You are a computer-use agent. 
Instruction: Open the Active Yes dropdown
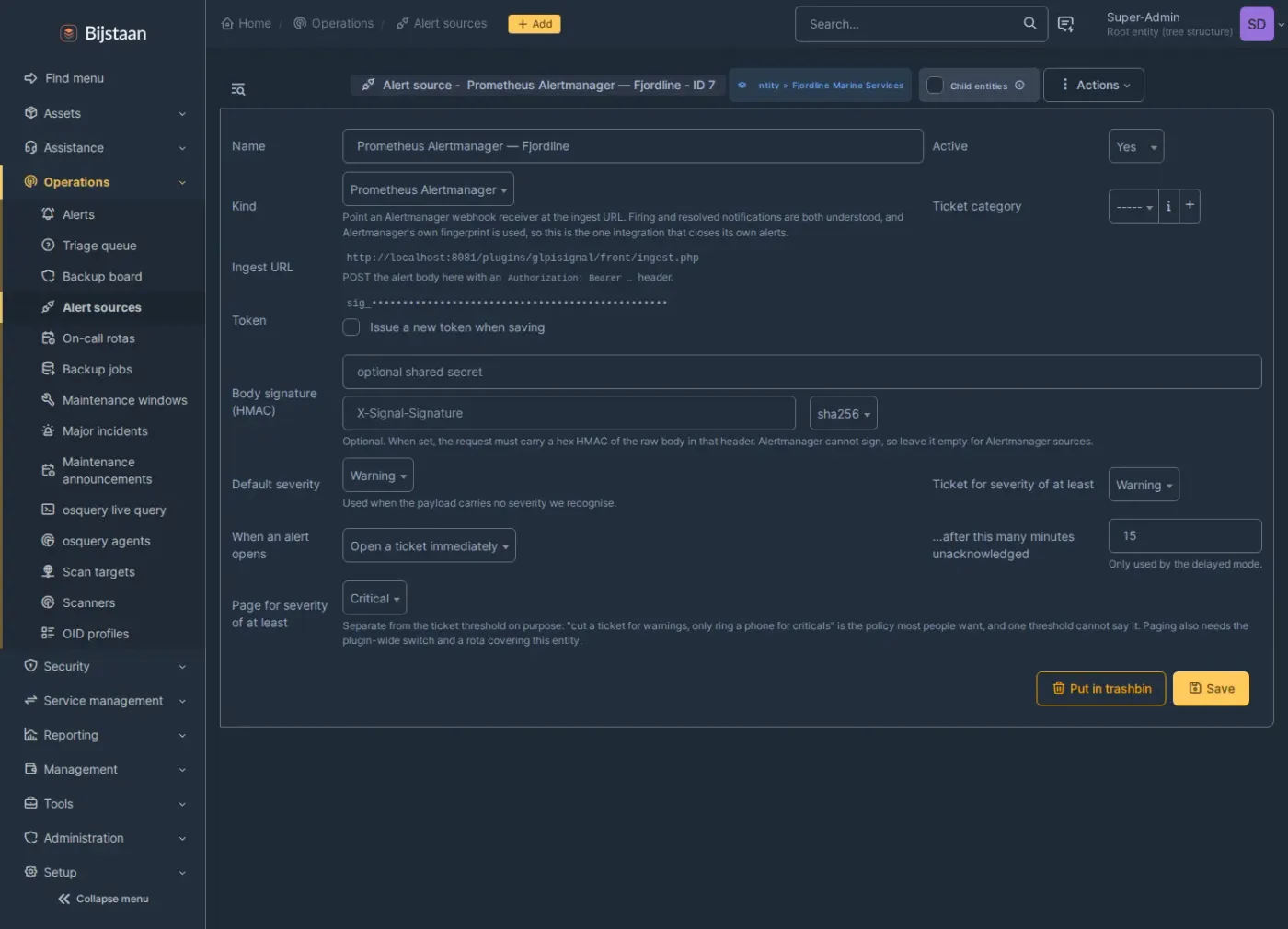click(x=1136, y=147)
